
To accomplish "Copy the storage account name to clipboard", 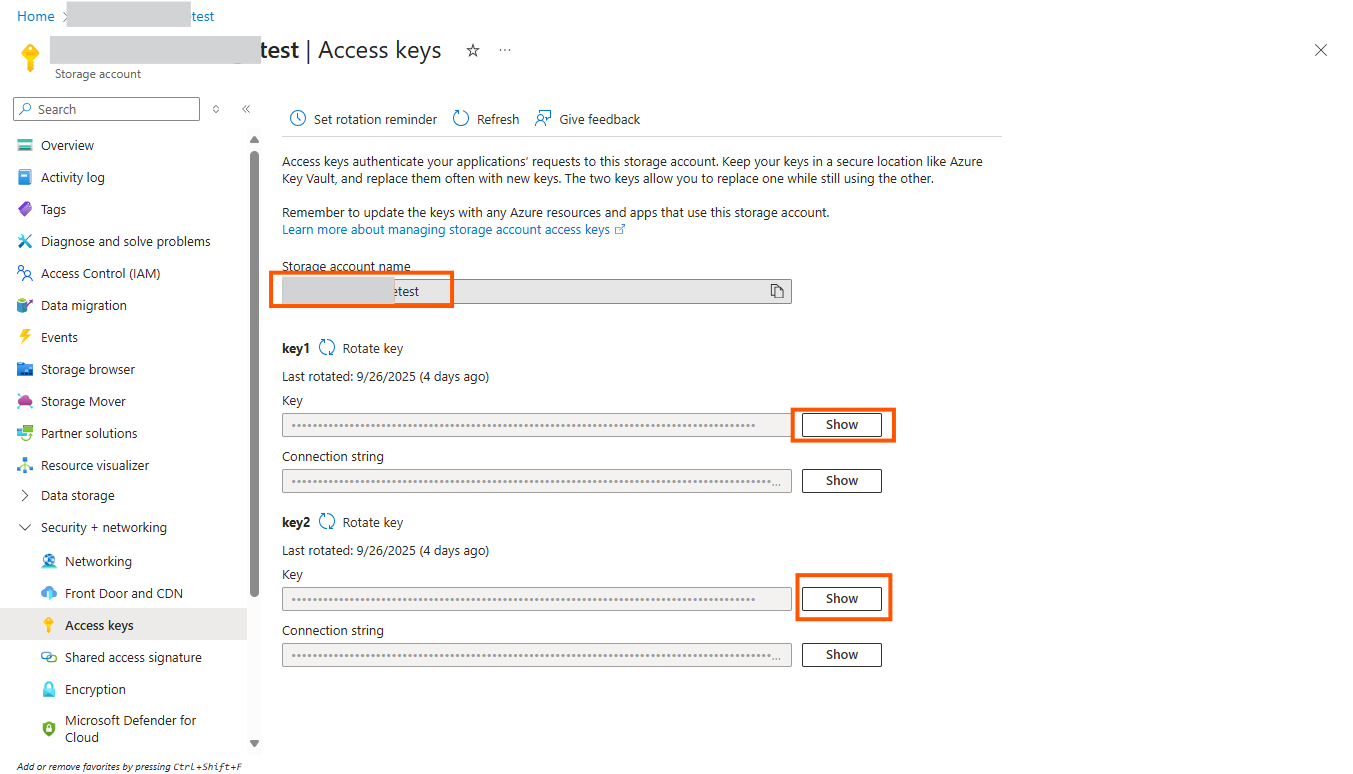I will [776, 291].
